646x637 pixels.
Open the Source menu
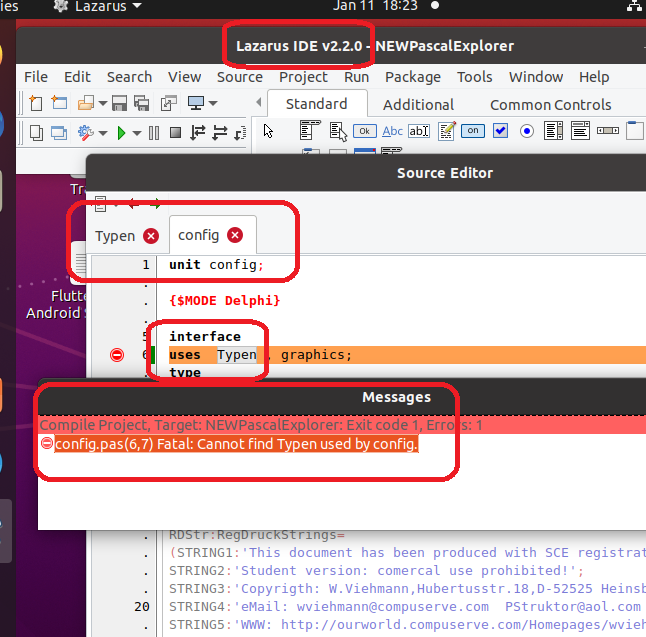pyautogui.click(x=240, y=77)
